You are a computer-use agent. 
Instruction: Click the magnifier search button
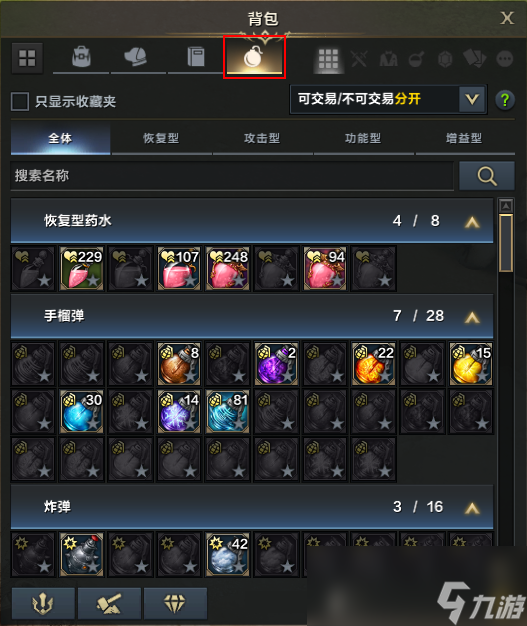487,176
